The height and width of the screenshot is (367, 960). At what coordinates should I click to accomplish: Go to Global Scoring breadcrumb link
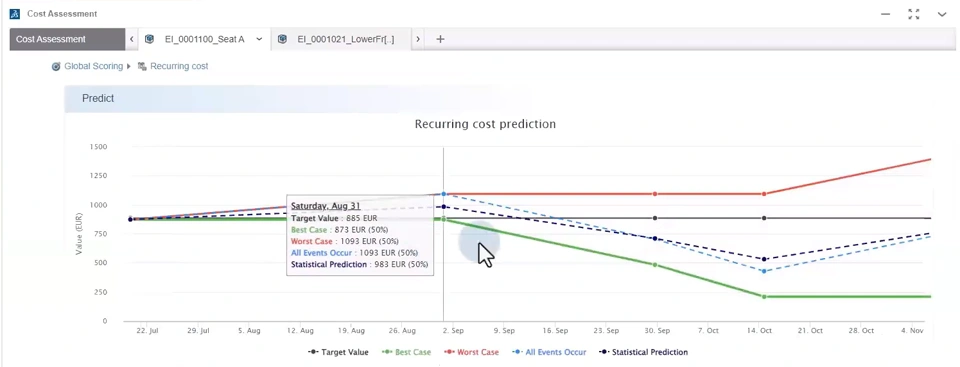pos(94,66)
